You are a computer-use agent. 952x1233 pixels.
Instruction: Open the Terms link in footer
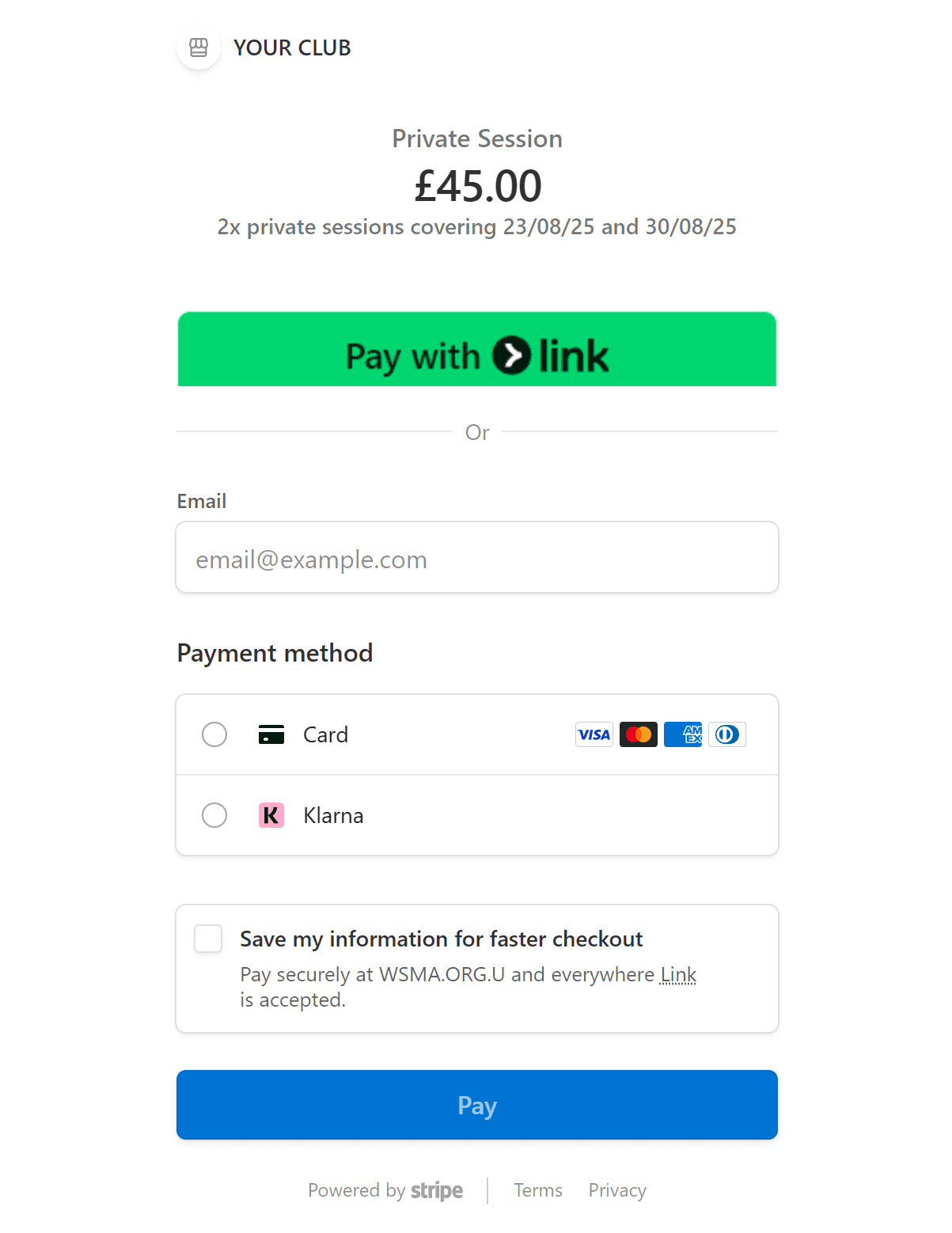(x=538, y=1190)
